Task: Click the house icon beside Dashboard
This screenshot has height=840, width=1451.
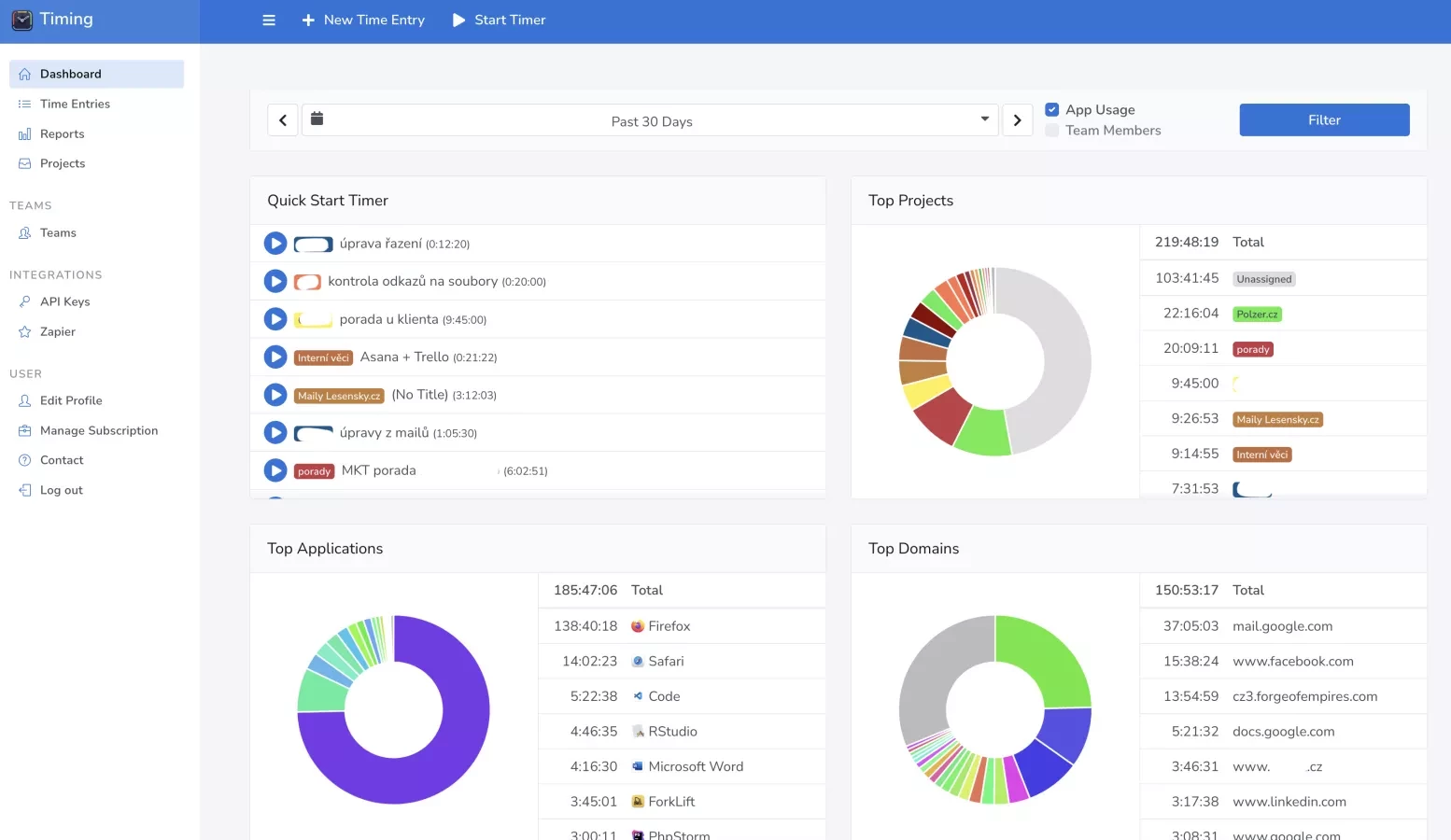Action: (x=25, y=74)
